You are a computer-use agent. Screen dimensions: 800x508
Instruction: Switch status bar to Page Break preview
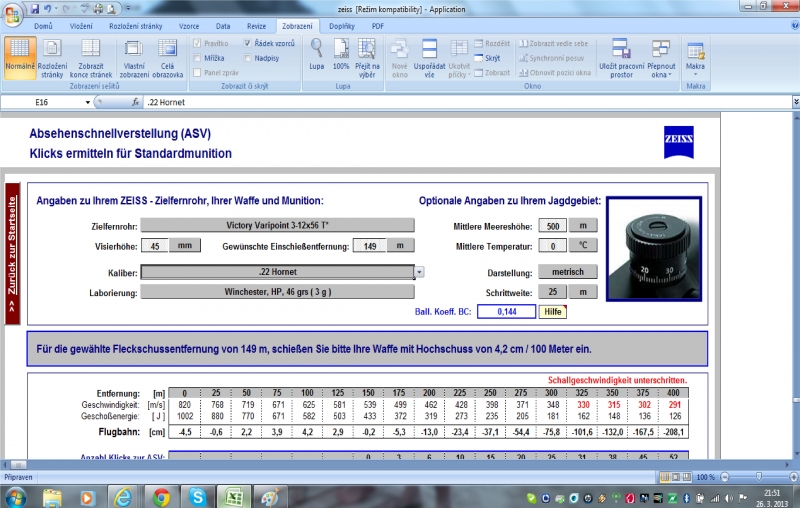(687, 477)
